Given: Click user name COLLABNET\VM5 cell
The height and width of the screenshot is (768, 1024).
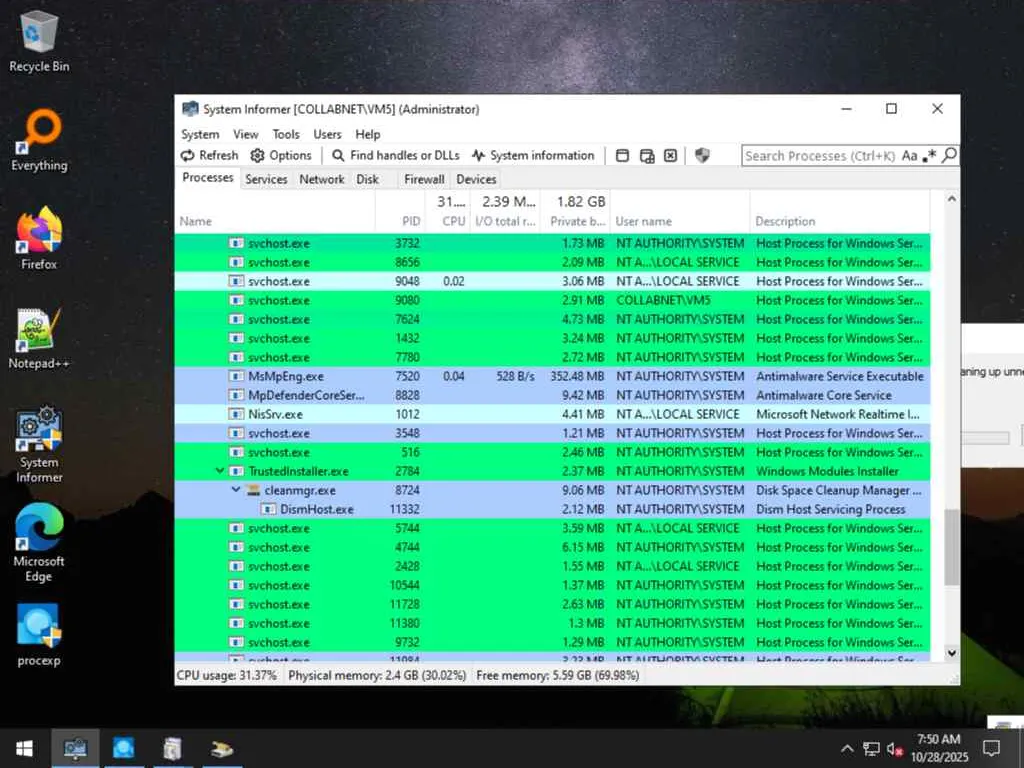Looking at the screenshot, I should [x=664, y=300].
